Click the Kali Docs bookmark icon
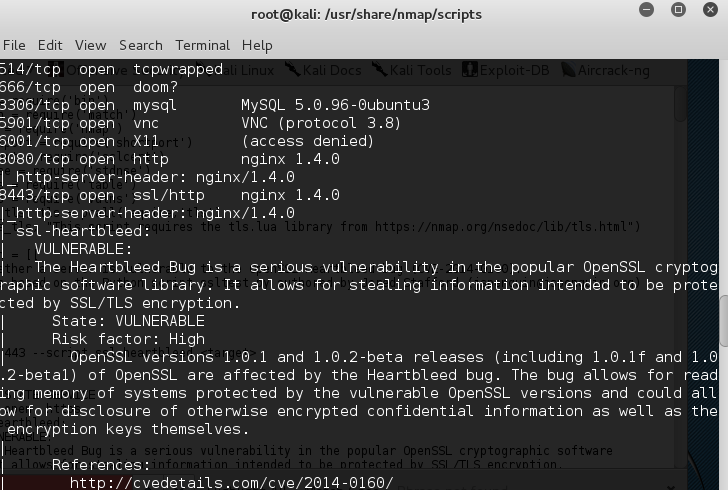The width and height of the screenshot is (728, 490). [293, 69]
